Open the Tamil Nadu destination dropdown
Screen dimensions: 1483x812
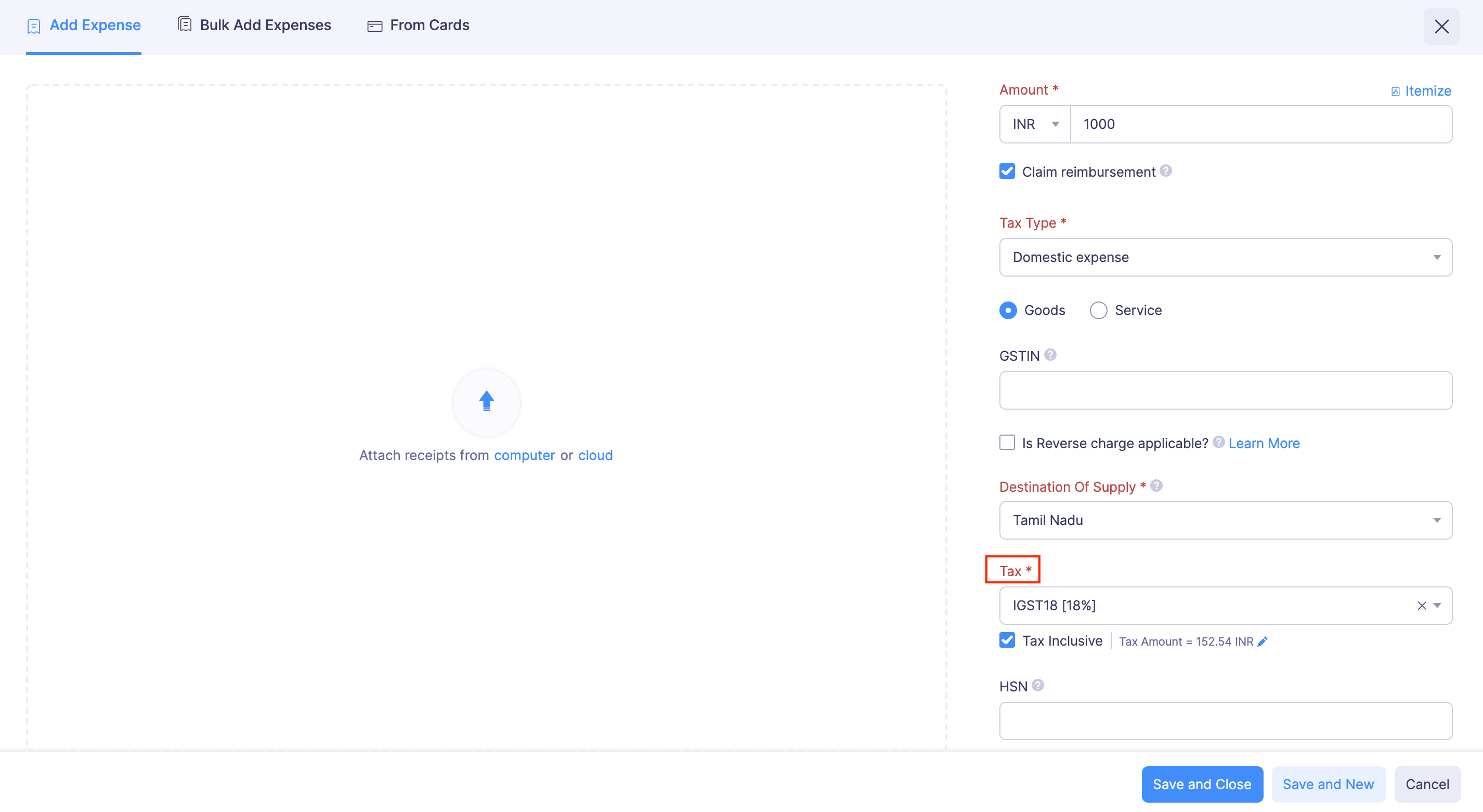(x=1225, y=520)
